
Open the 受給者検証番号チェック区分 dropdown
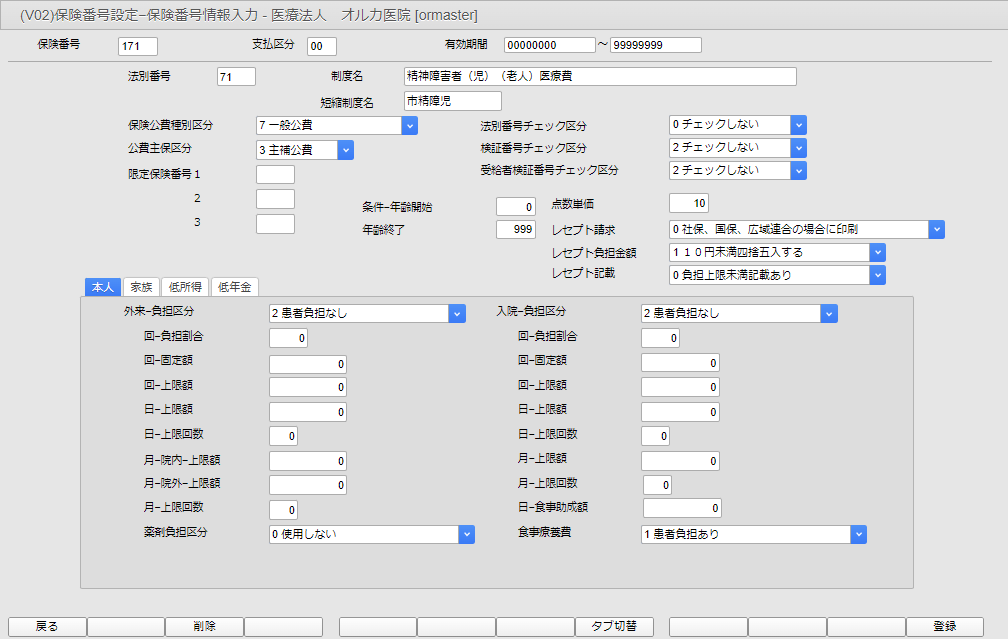click(x=797, y=170)
